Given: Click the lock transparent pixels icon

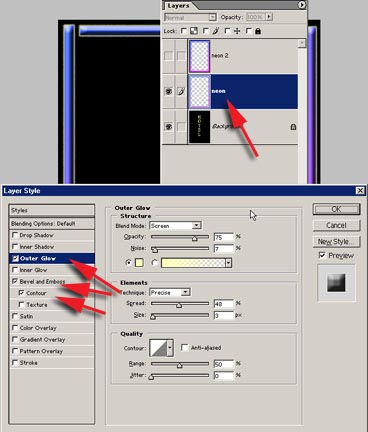Looking at the screenshot, I should (x=194, y=31).
